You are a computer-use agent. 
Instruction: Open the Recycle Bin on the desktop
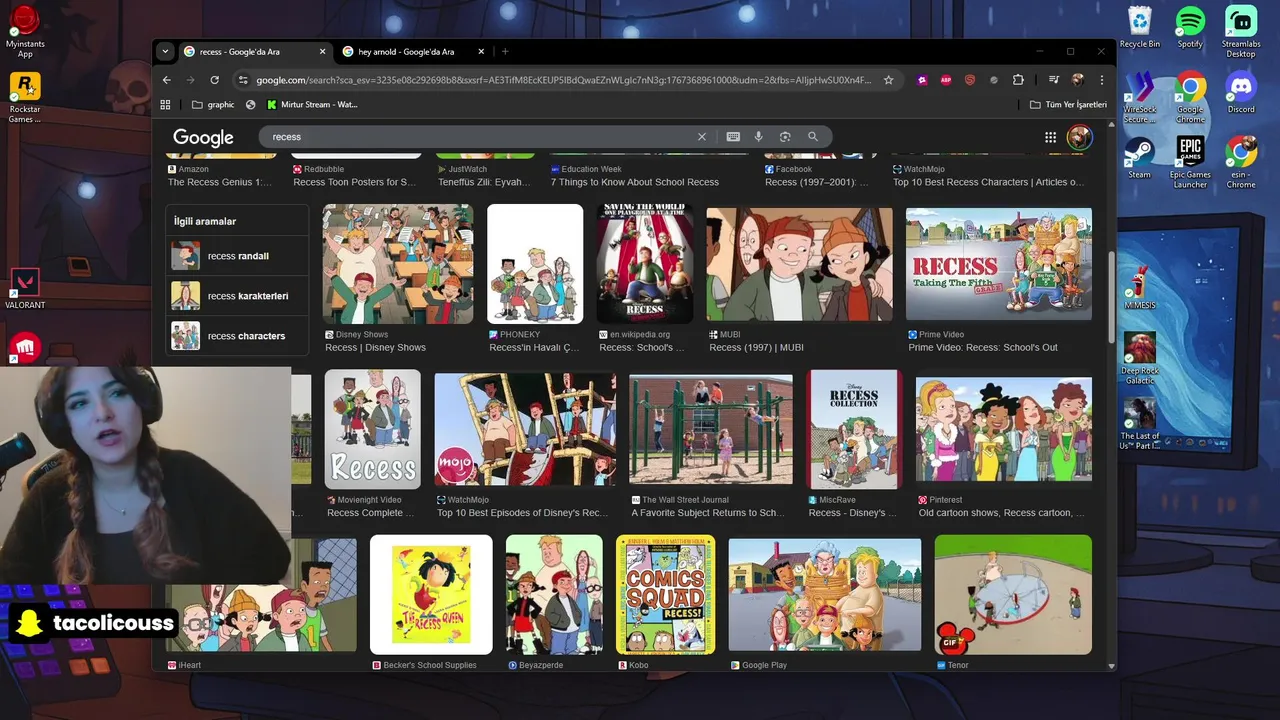pos(1140,27)
